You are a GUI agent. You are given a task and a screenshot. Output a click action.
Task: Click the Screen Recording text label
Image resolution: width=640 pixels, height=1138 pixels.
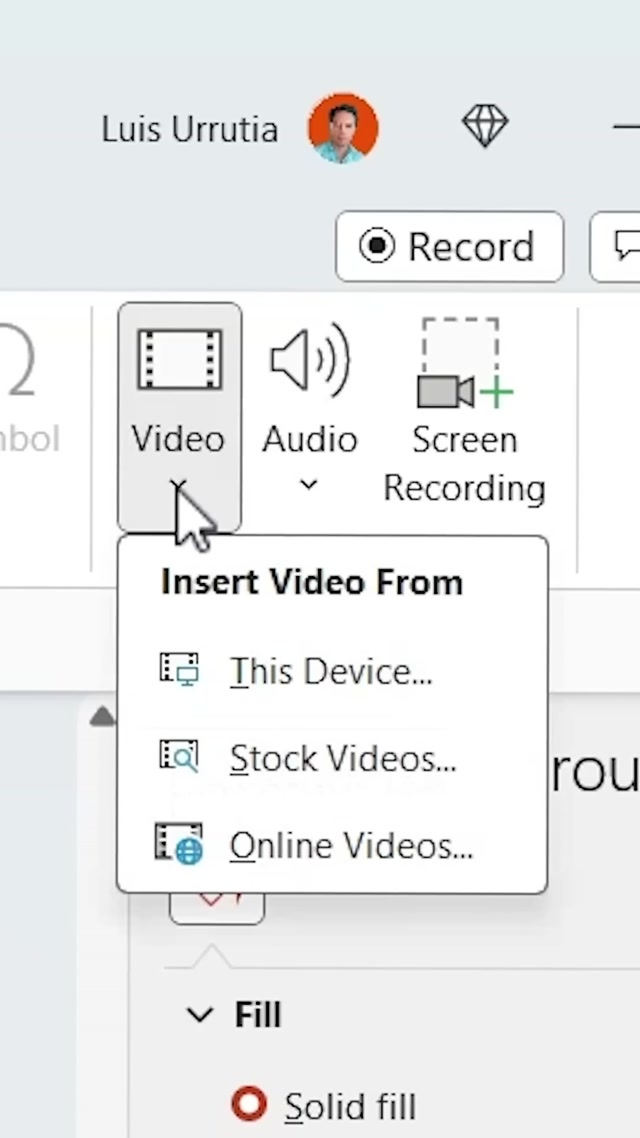(x=464, y=464)
